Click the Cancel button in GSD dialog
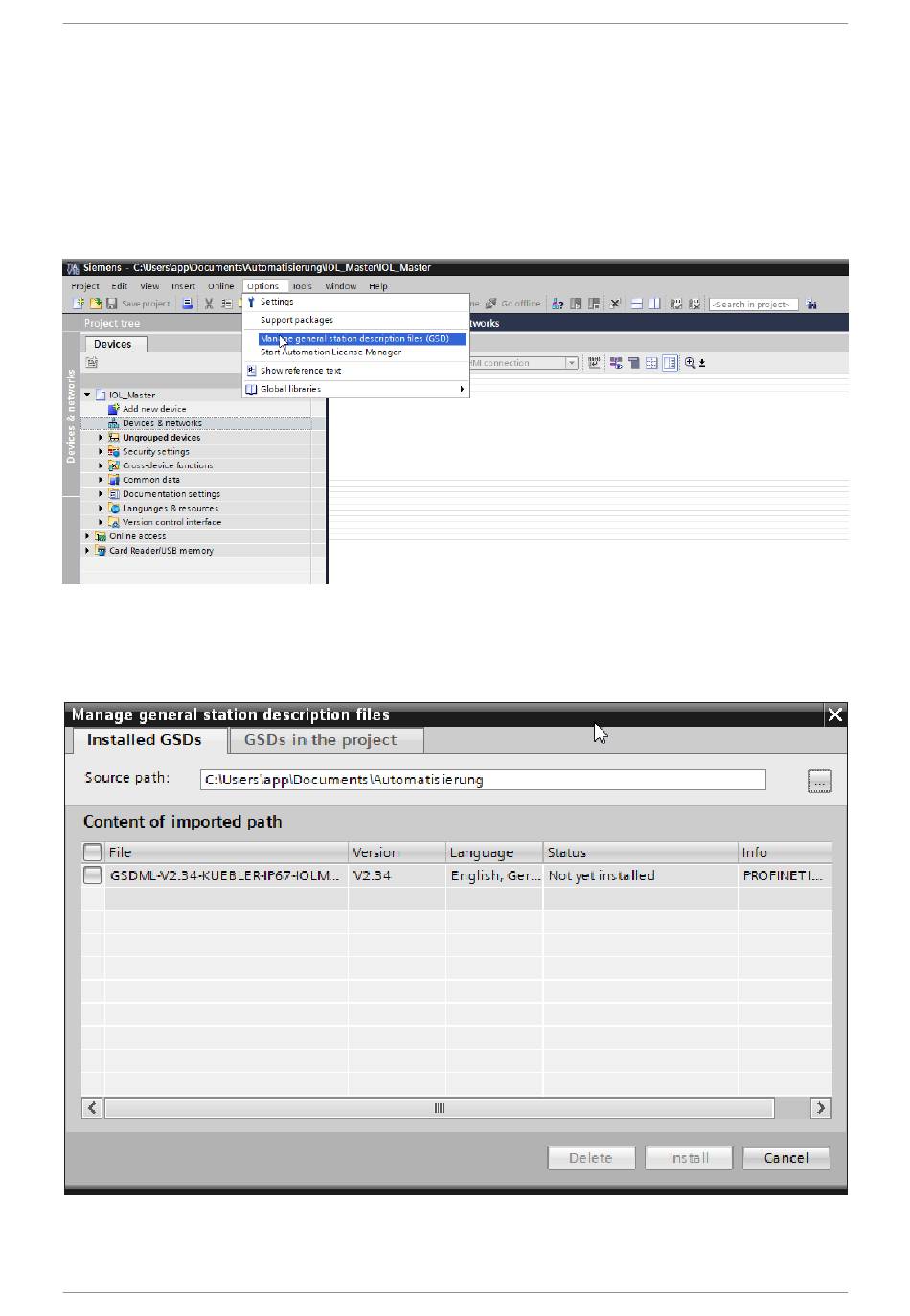Image resolution: width=910 pixels, height=1316 pixels. click(x=786, y=1158)
